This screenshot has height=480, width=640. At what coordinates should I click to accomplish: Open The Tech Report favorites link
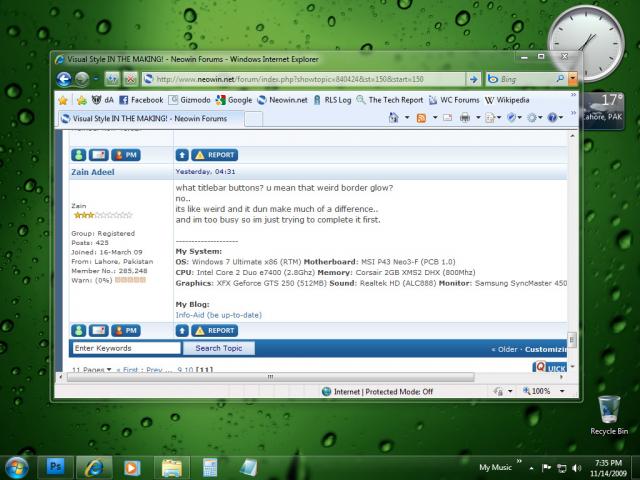390,100
